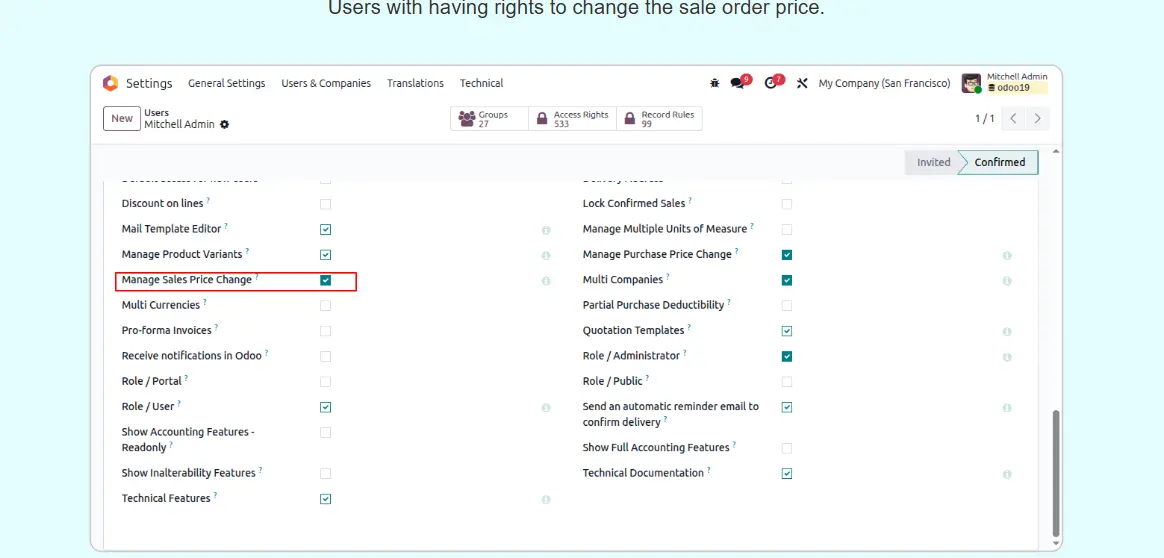Open the conversations chat icon
The height and width of the screenshot is (558, 1164).
[738, 83]
